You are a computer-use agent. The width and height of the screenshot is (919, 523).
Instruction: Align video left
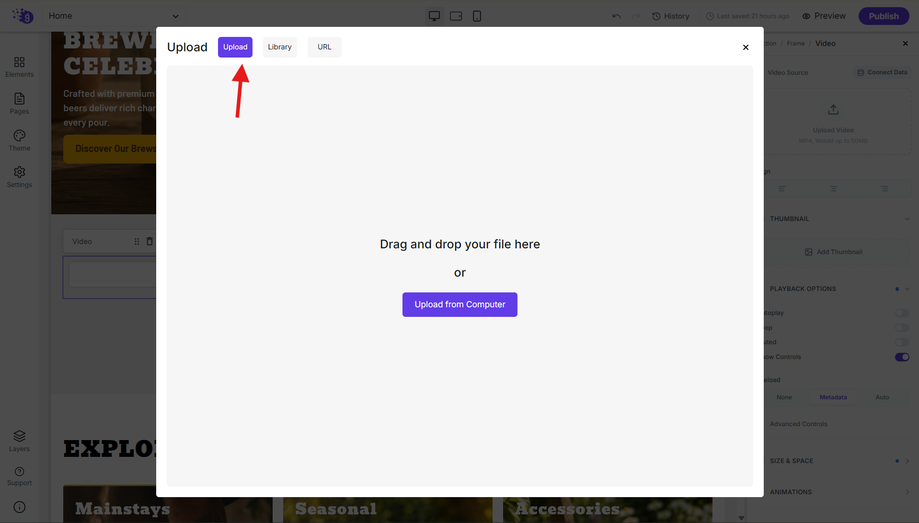click(782, 189)
